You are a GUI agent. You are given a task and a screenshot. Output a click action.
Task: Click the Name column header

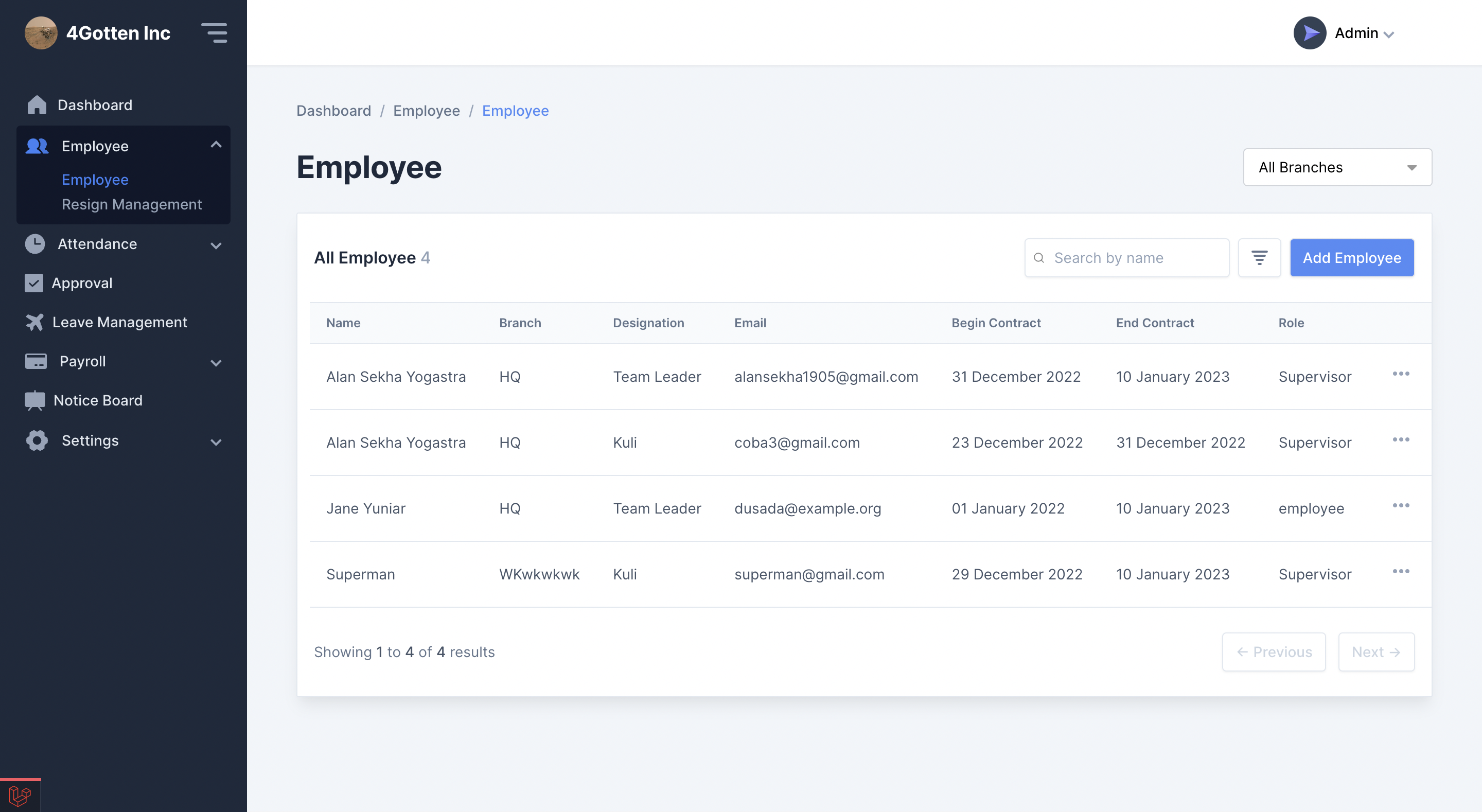click(343, 323)
